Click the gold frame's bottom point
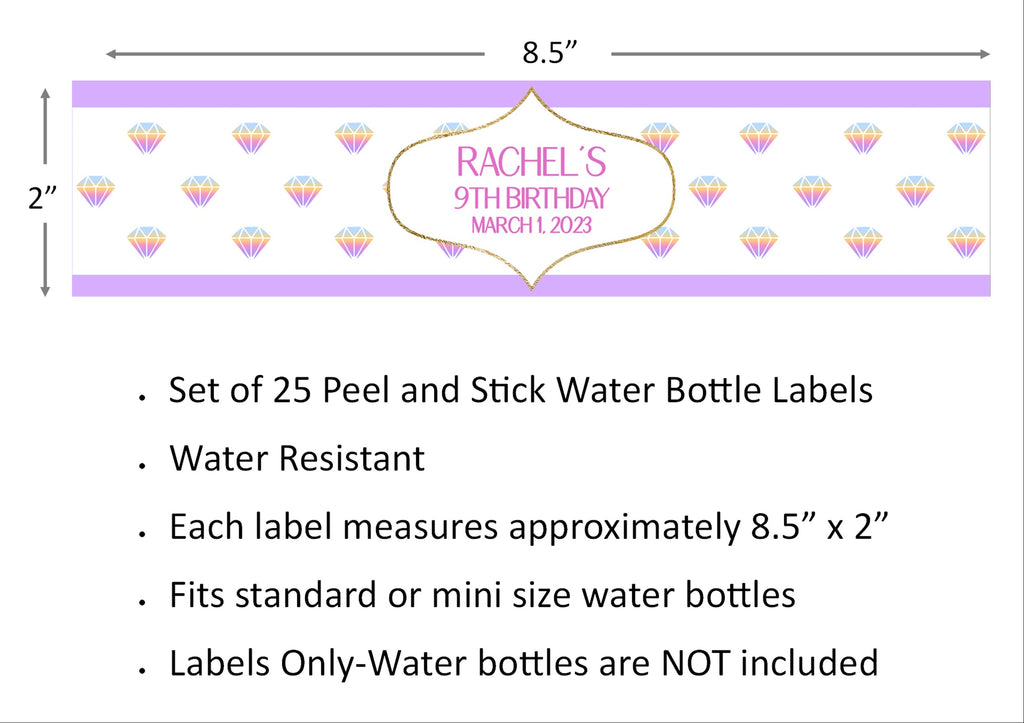 pyautogui.click(x=532, y=285)
